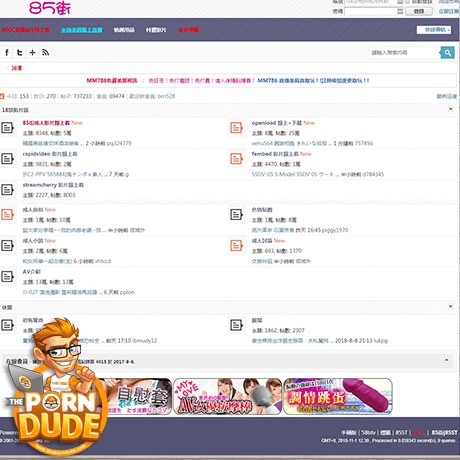This screenshot has height=460, width=460.
Task: Click the first red navigation menu item
Action: (x=26, y=30)
